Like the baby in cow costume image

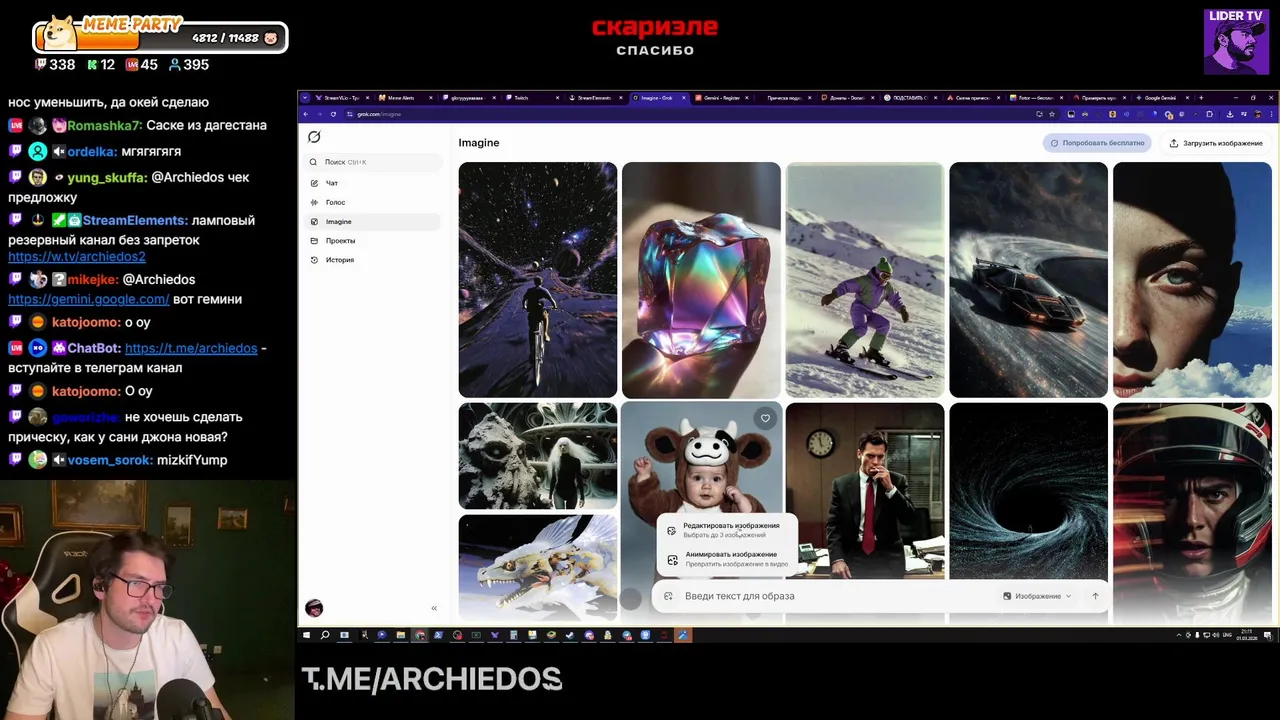point(765,419)
